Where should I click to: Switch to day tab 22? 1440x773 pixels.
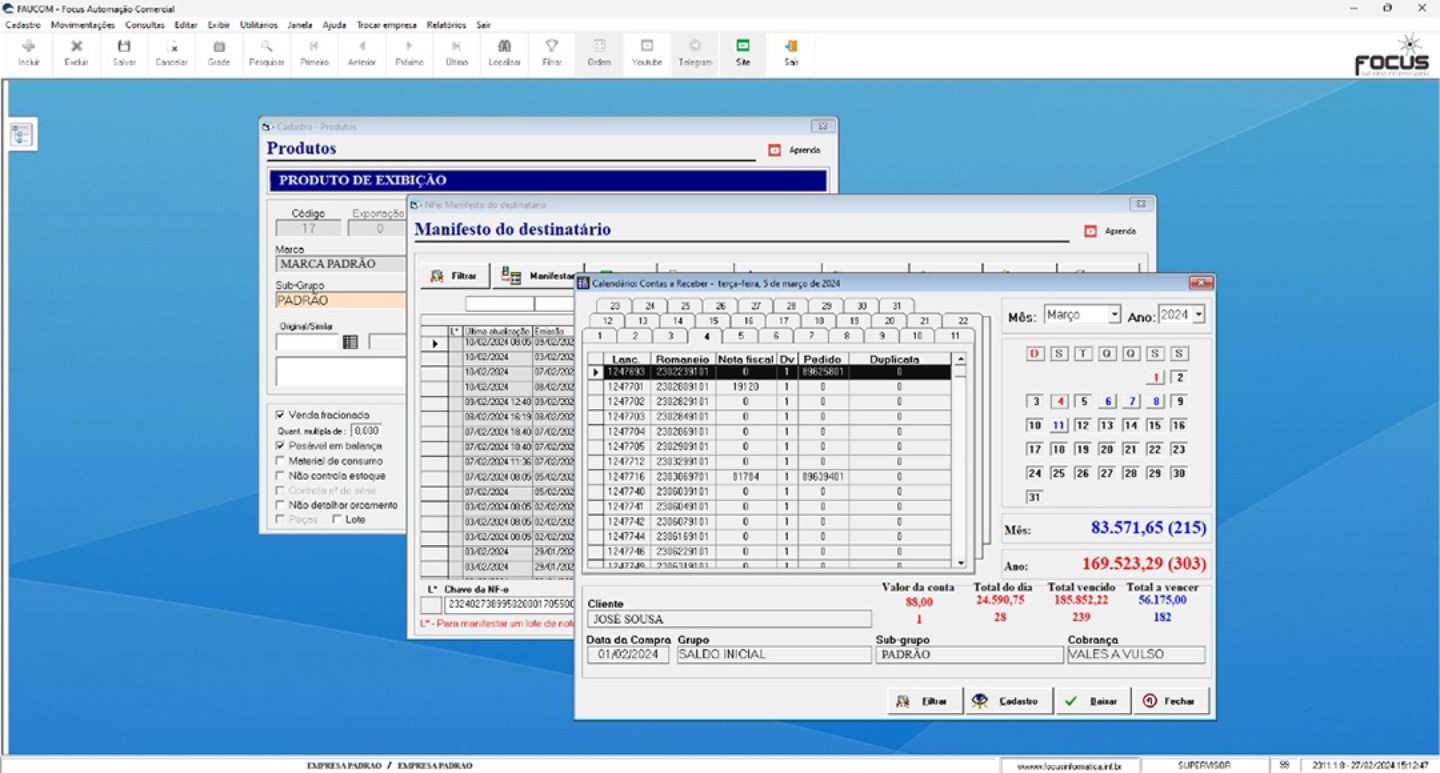click(x=961, y=321)
